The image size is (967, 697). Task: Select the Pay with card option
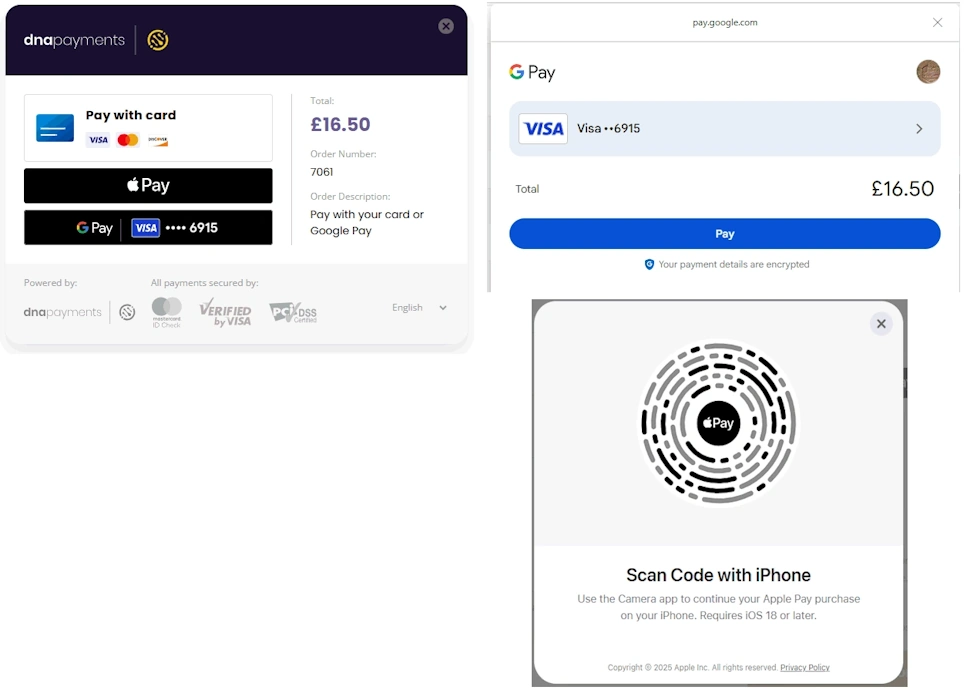point(148,128)
